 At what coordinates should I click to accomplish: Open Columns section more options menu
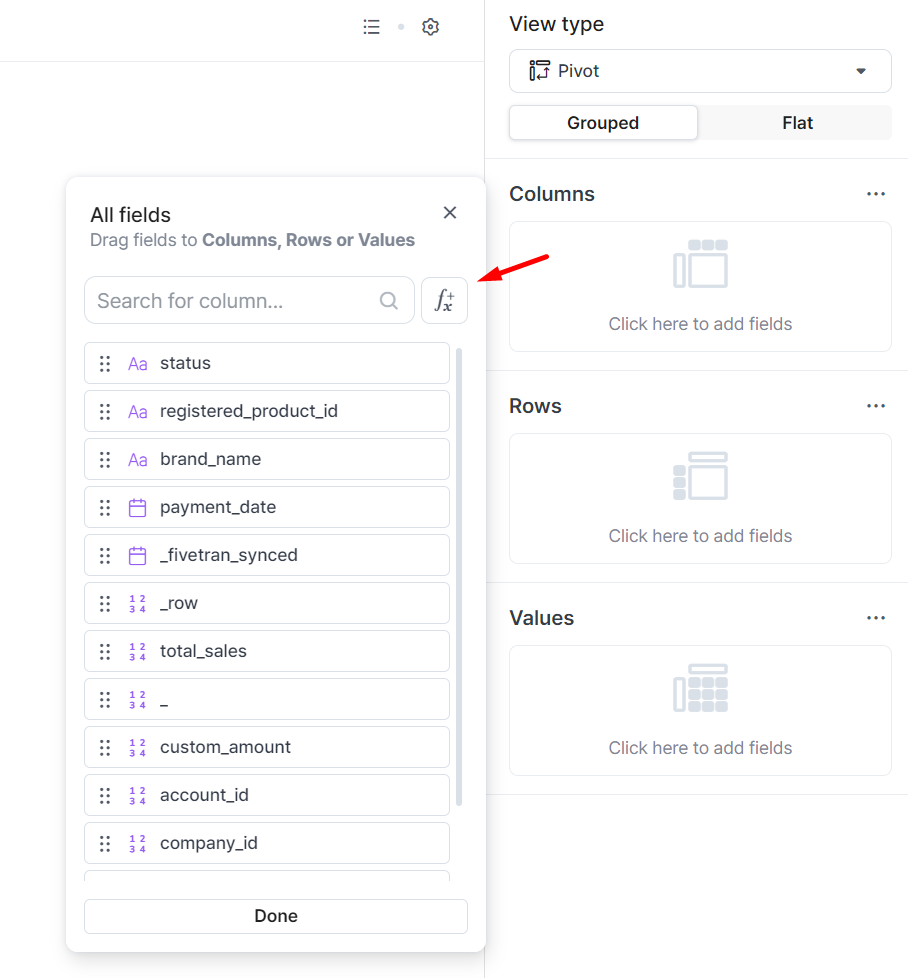coord(876,194)
